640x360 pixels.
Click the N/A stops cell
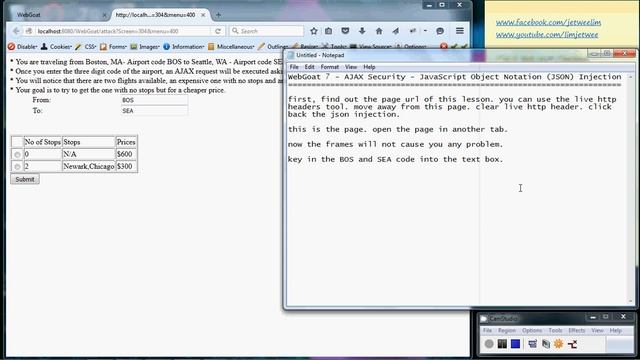pos(89,154)
